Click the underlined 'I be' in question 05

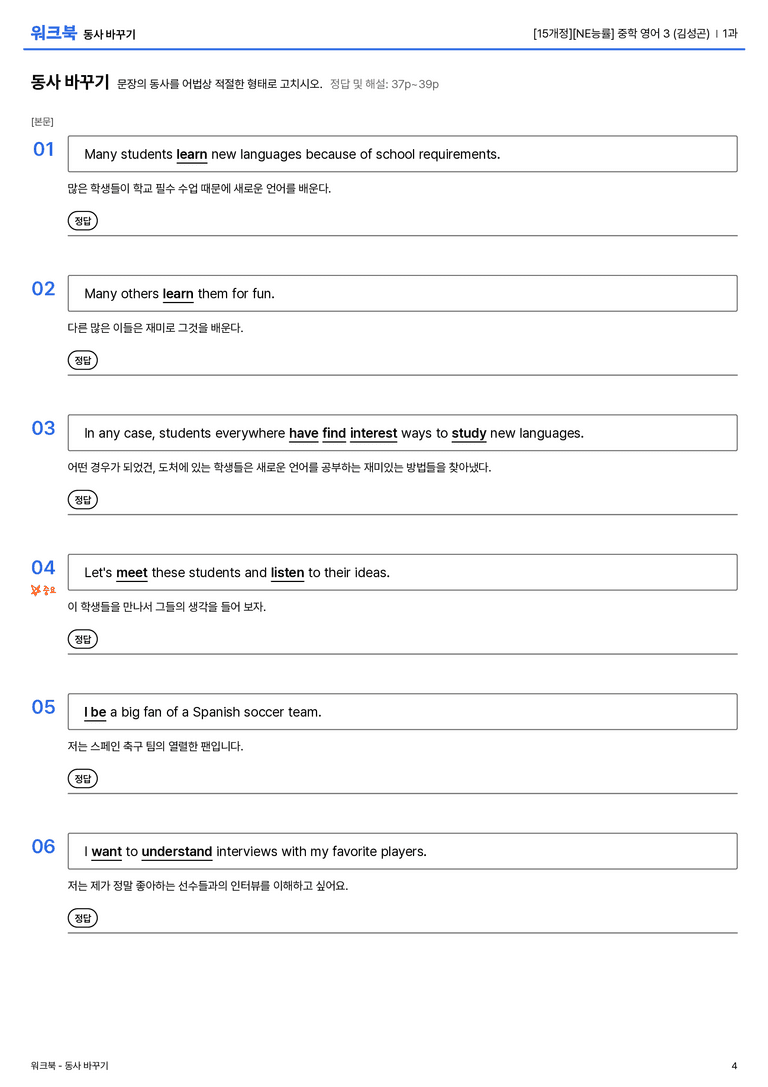click(95, 712)
